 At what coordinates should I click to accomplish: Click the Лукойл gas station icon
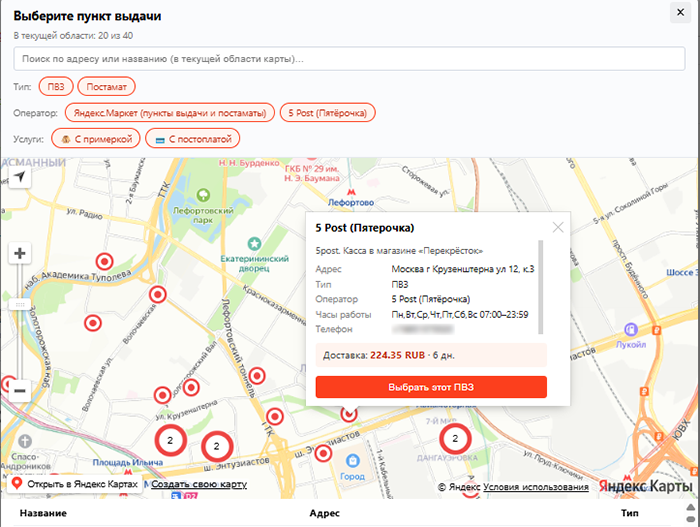(630, 330)
